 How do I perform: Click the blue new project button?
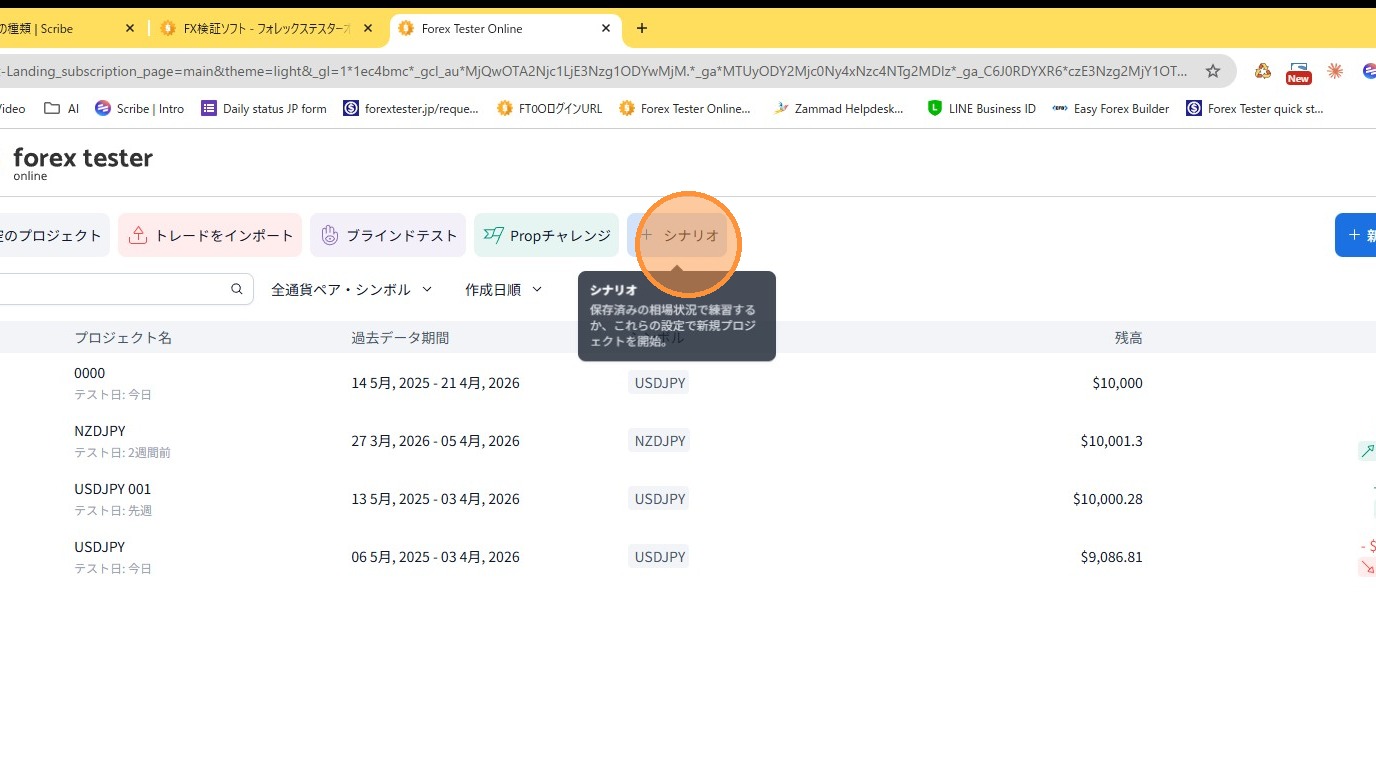click(1356, 235)
